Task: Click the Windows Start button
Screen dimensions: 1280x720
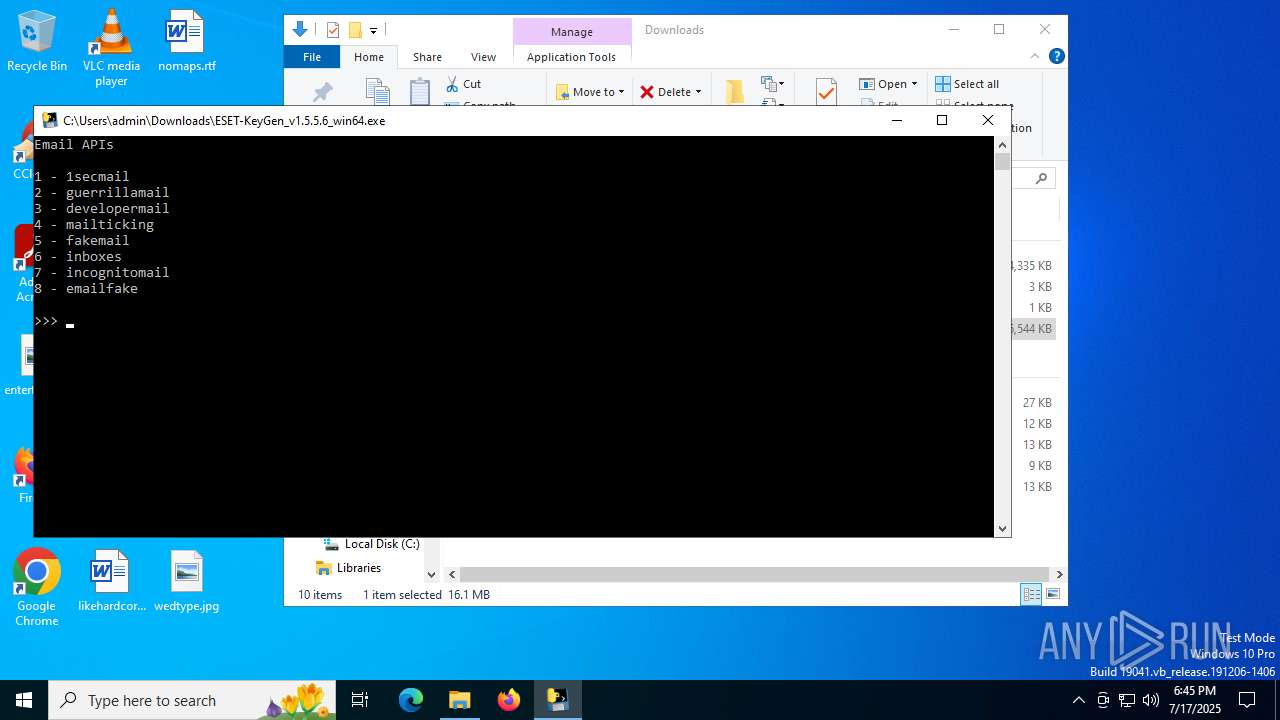Action: [24, 700]
